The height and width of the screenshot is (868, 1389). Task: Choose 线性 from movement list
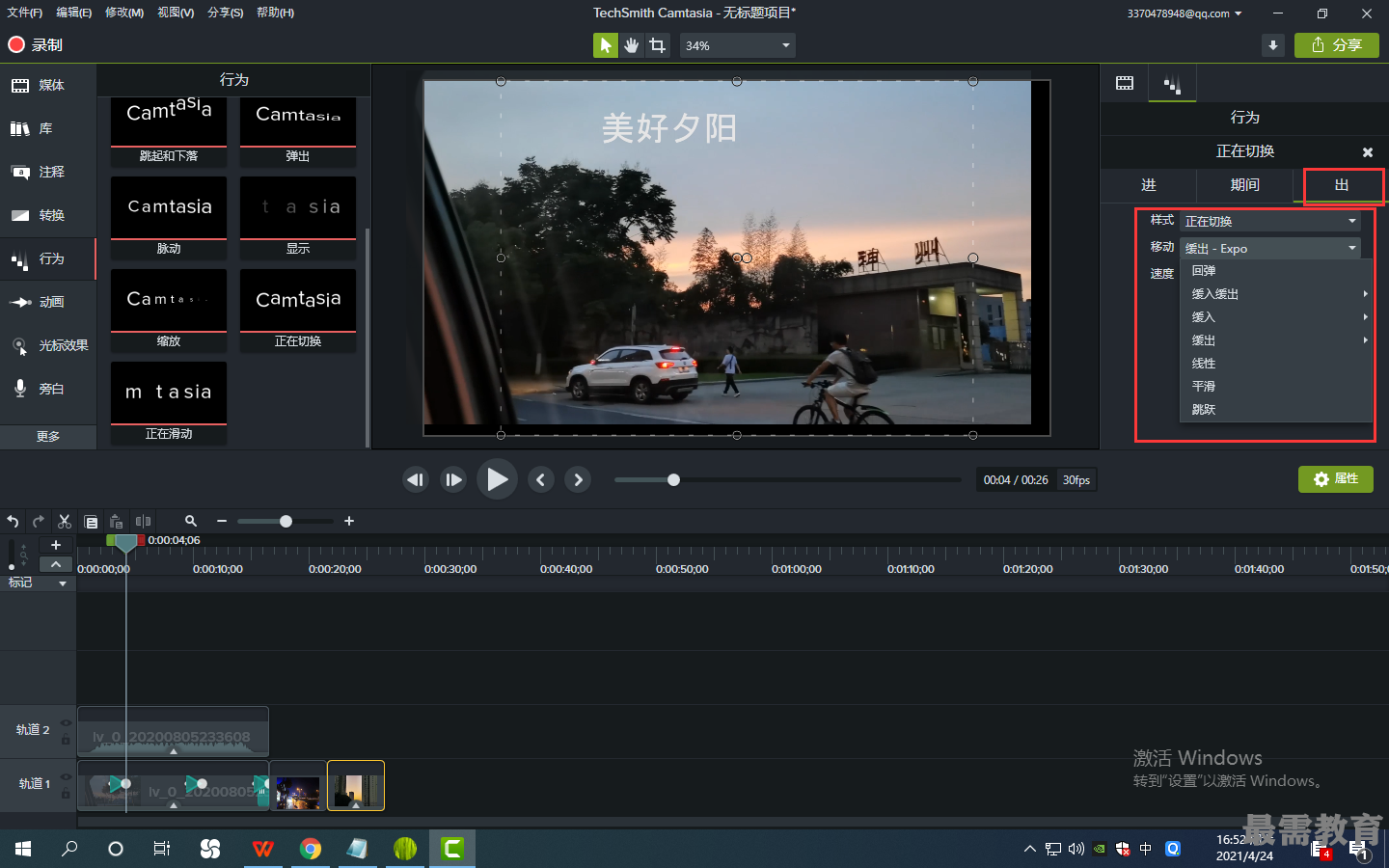pos(1275,364)
